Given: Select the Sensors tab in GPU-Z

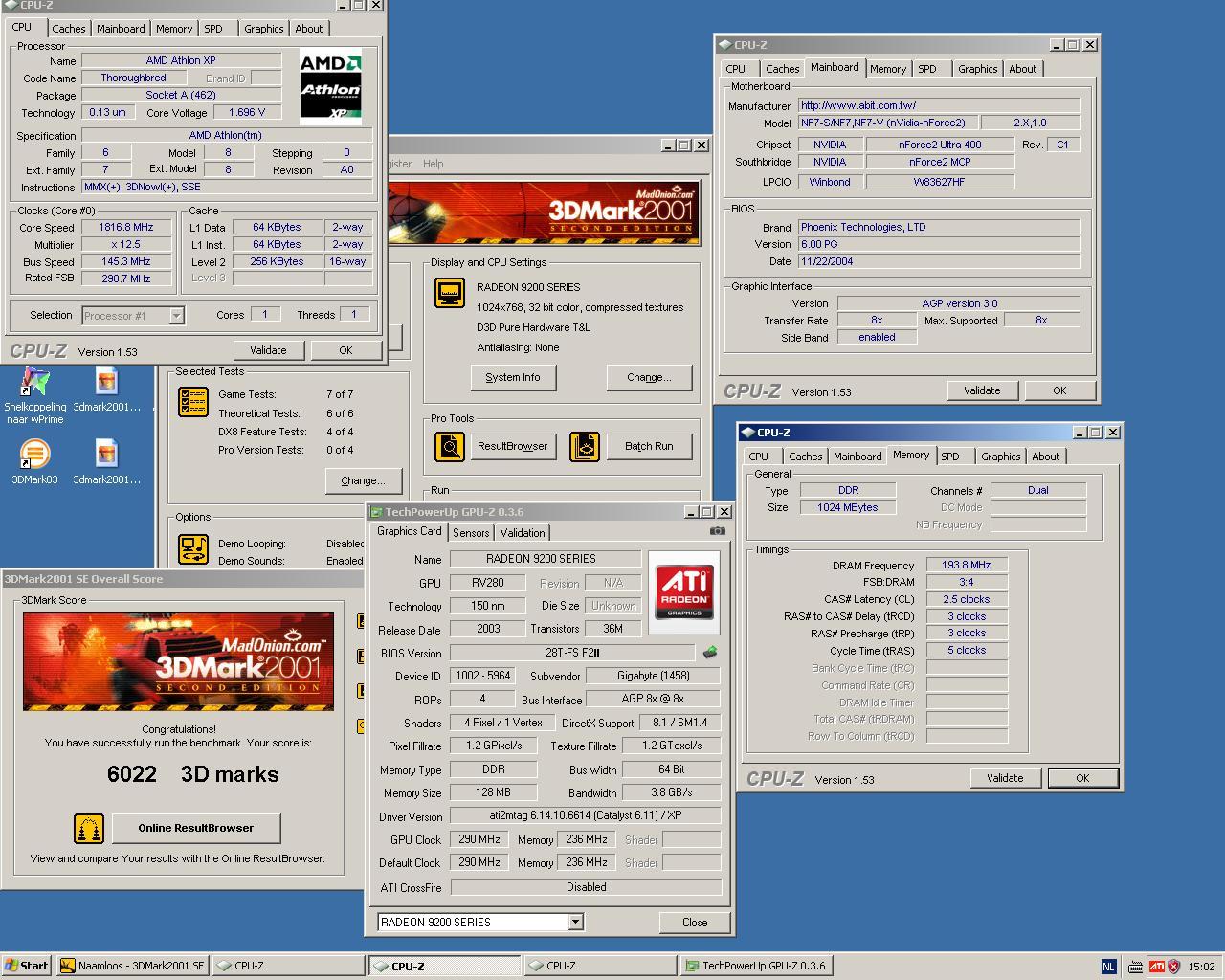Looking at the screenshot, I should tap(471, 533).
